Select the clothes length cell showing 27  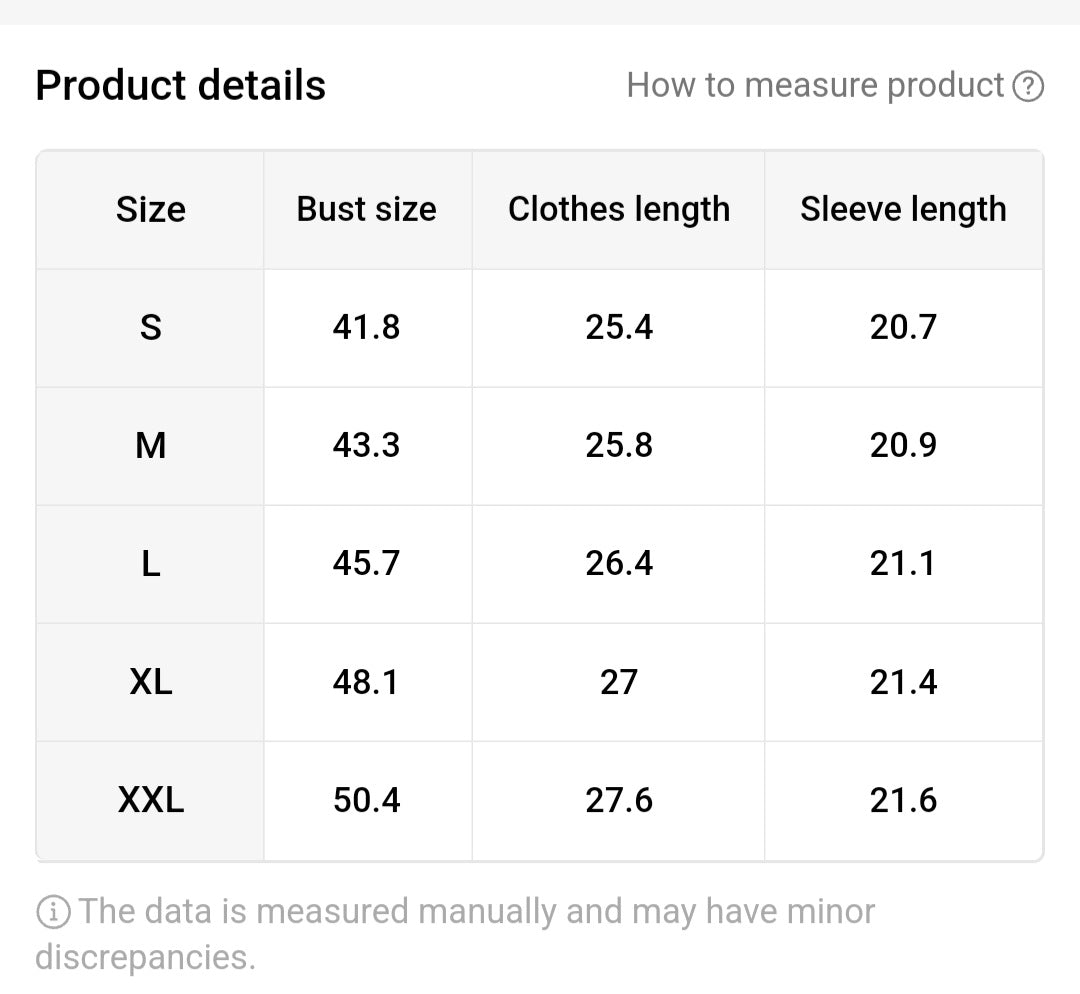coord(619,682)
